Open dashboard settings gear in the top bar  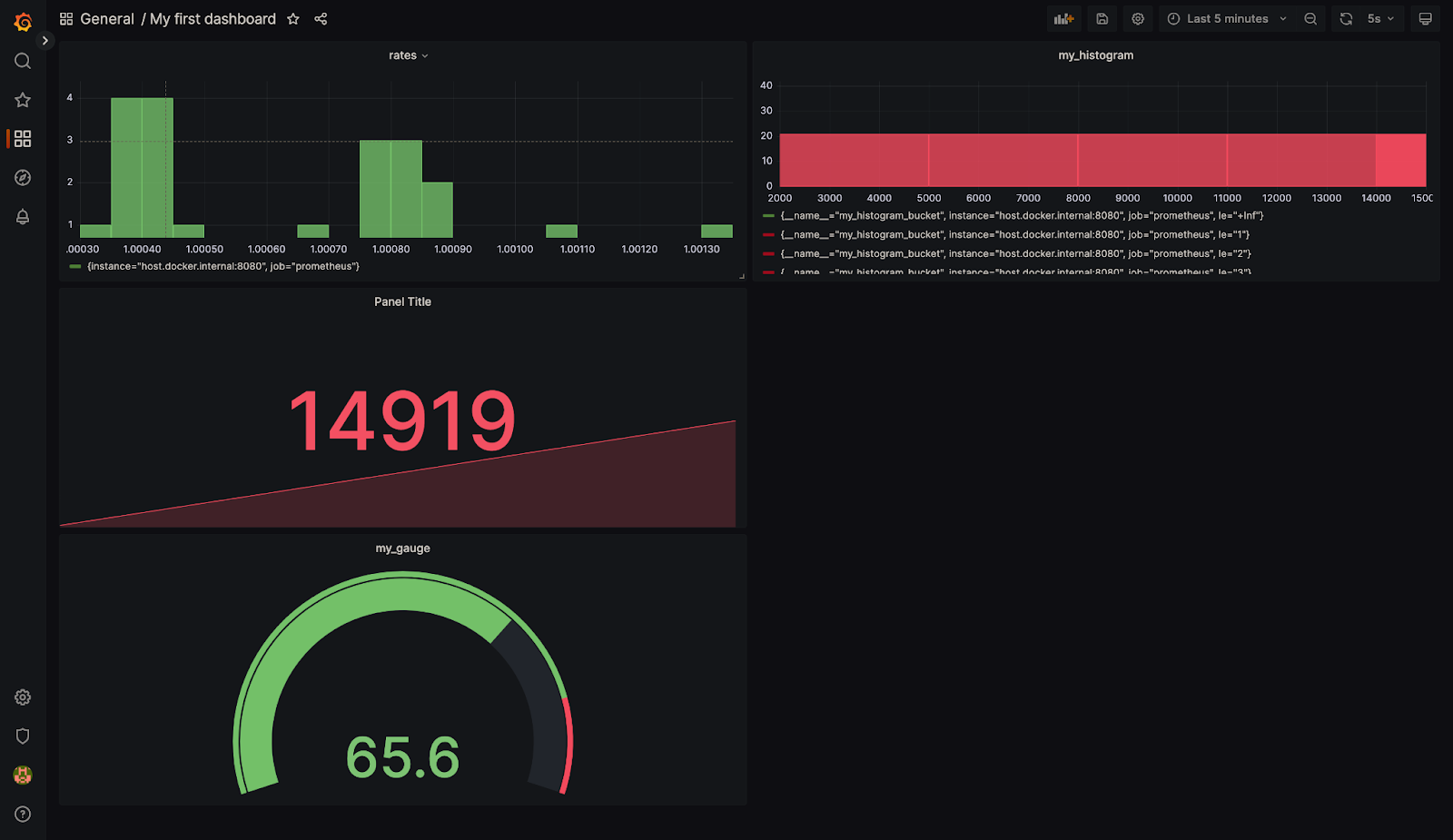tap(1138, 19)
